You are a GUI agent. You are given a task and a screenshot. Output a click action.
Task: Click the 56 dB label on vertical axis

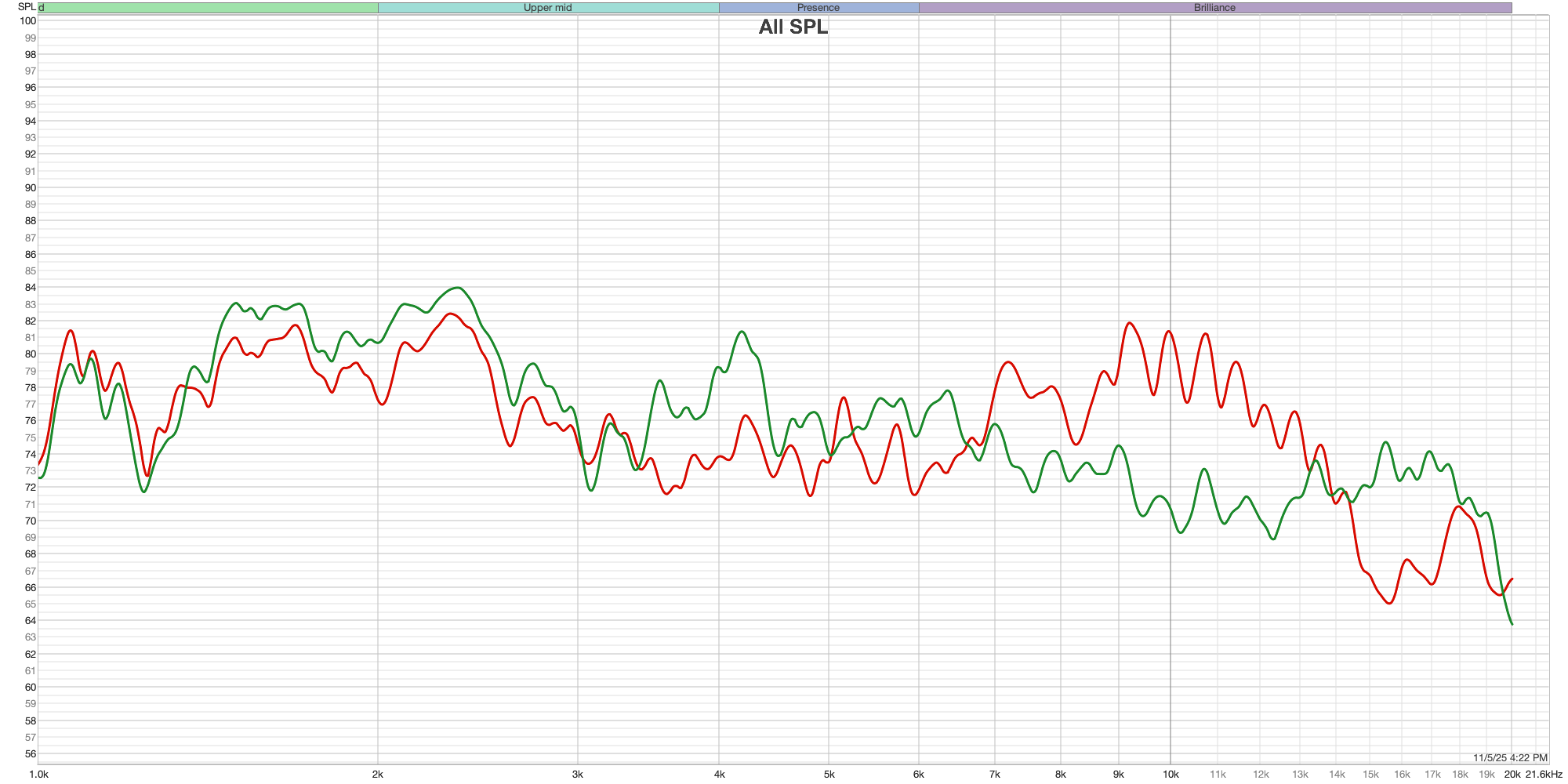click(31, 754)
